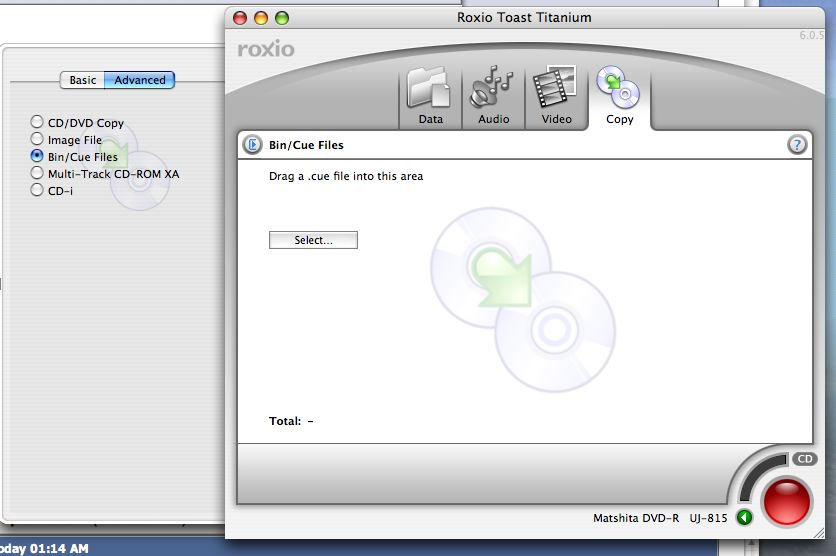
Task: Click the Bin/Cue Files panel heading
Action: click(x=306, y=145)
